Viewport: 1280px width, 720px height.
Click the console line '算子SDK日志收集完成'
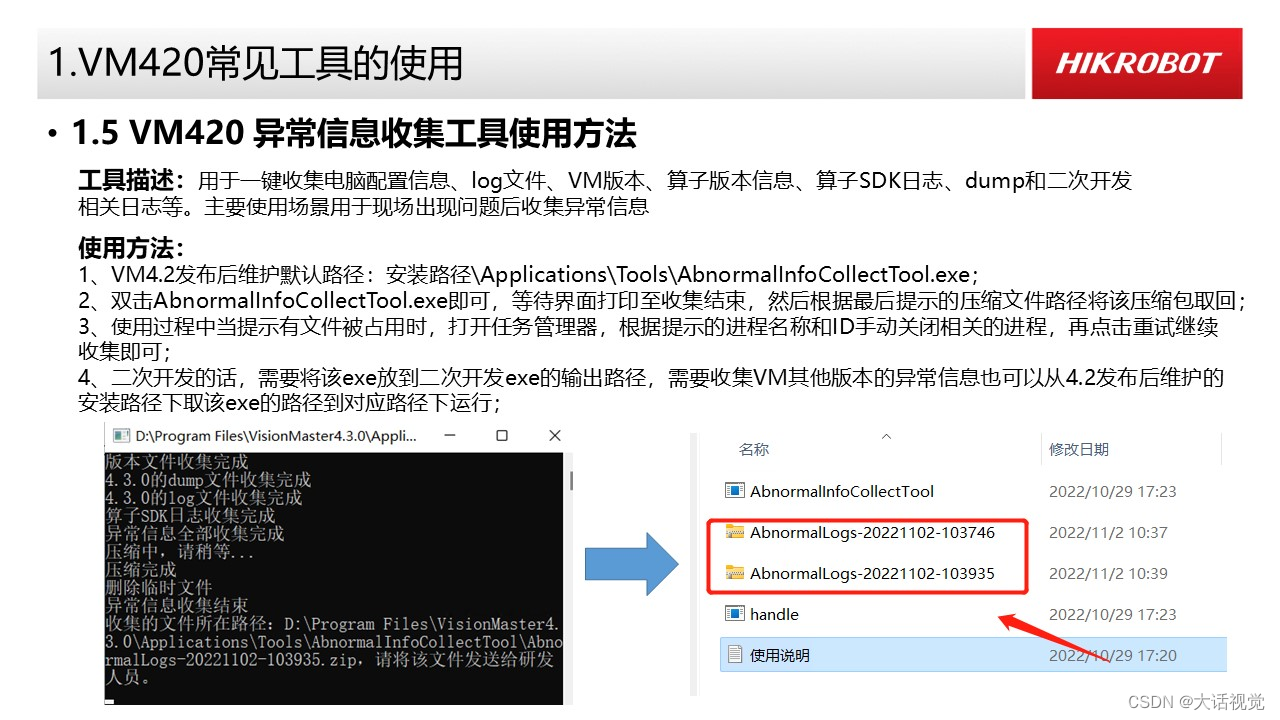pos(190,516)
